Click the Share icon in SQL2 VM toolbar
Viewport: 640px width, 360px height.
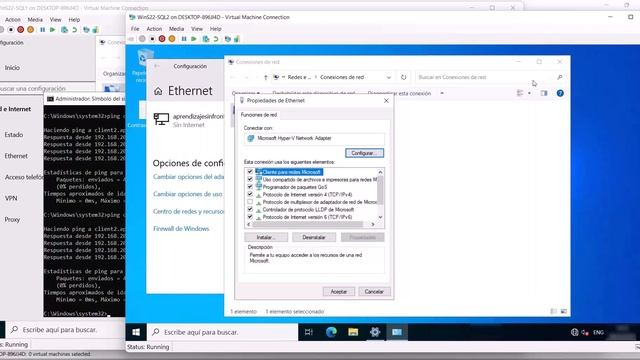[x=237, y=39]
